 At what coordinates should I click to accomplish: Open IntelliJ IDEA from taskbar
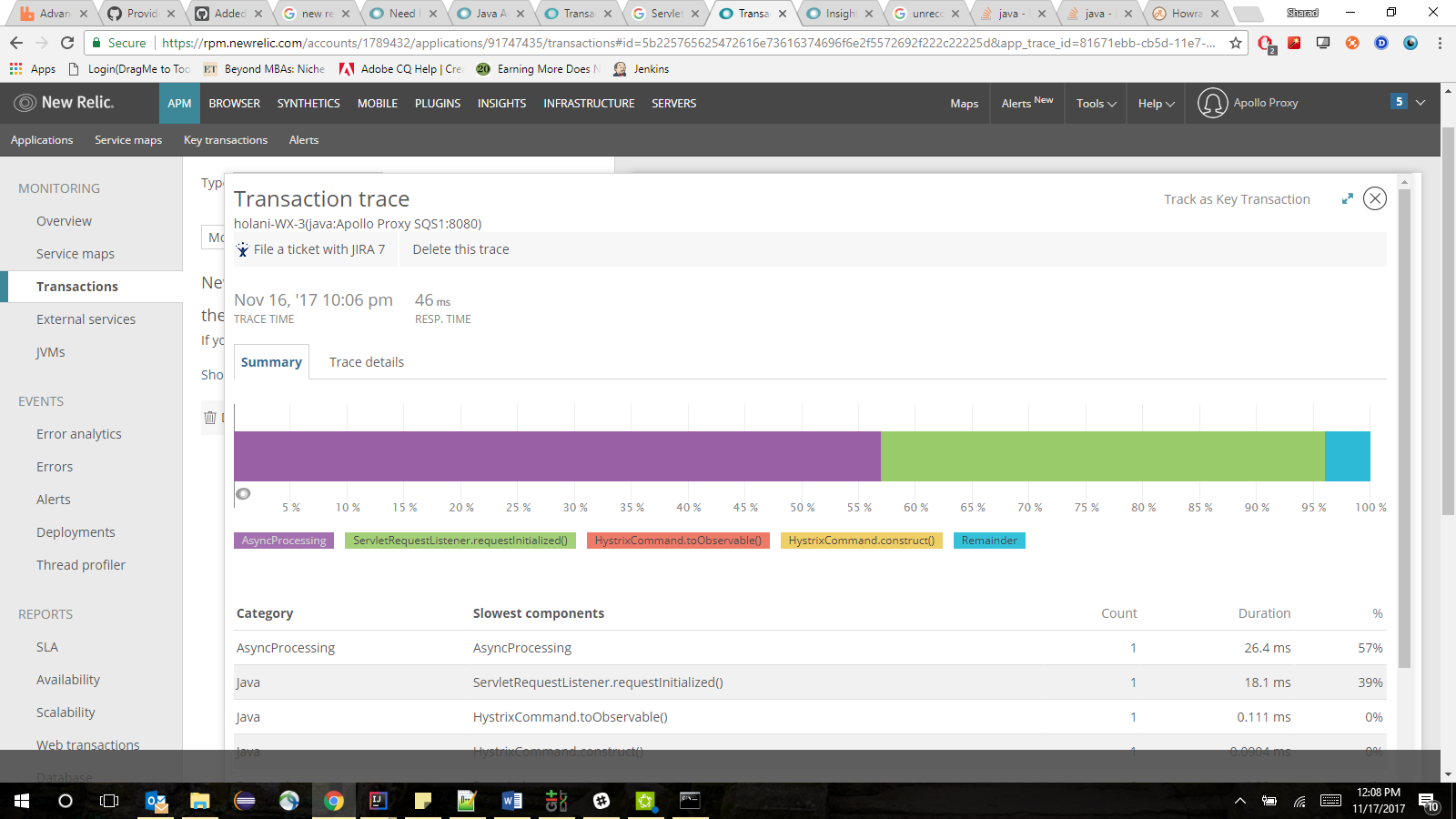click(x=379, y=801)
